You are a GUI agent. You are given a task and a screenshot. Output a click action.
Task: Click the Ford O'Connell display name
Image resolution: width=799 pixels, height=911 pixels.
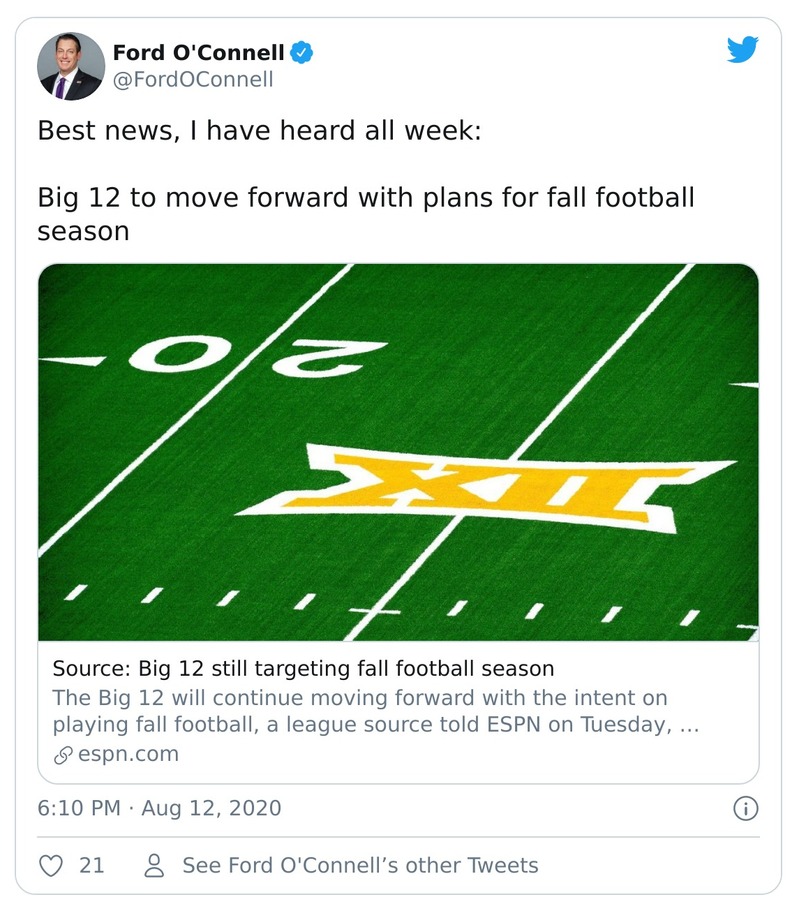coord(199,52)
